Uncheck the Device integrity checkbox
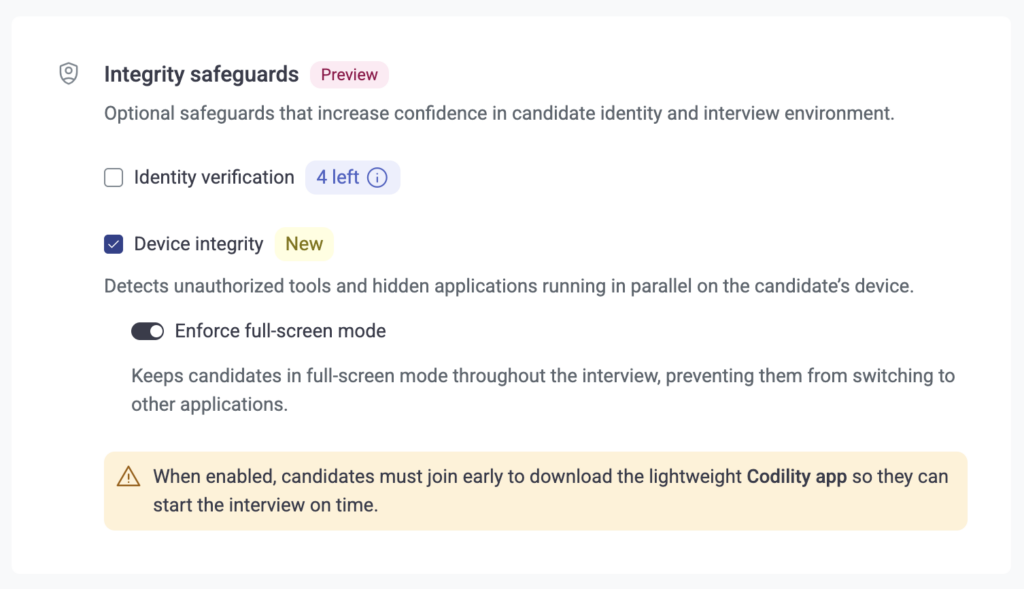 coord(114,244)
